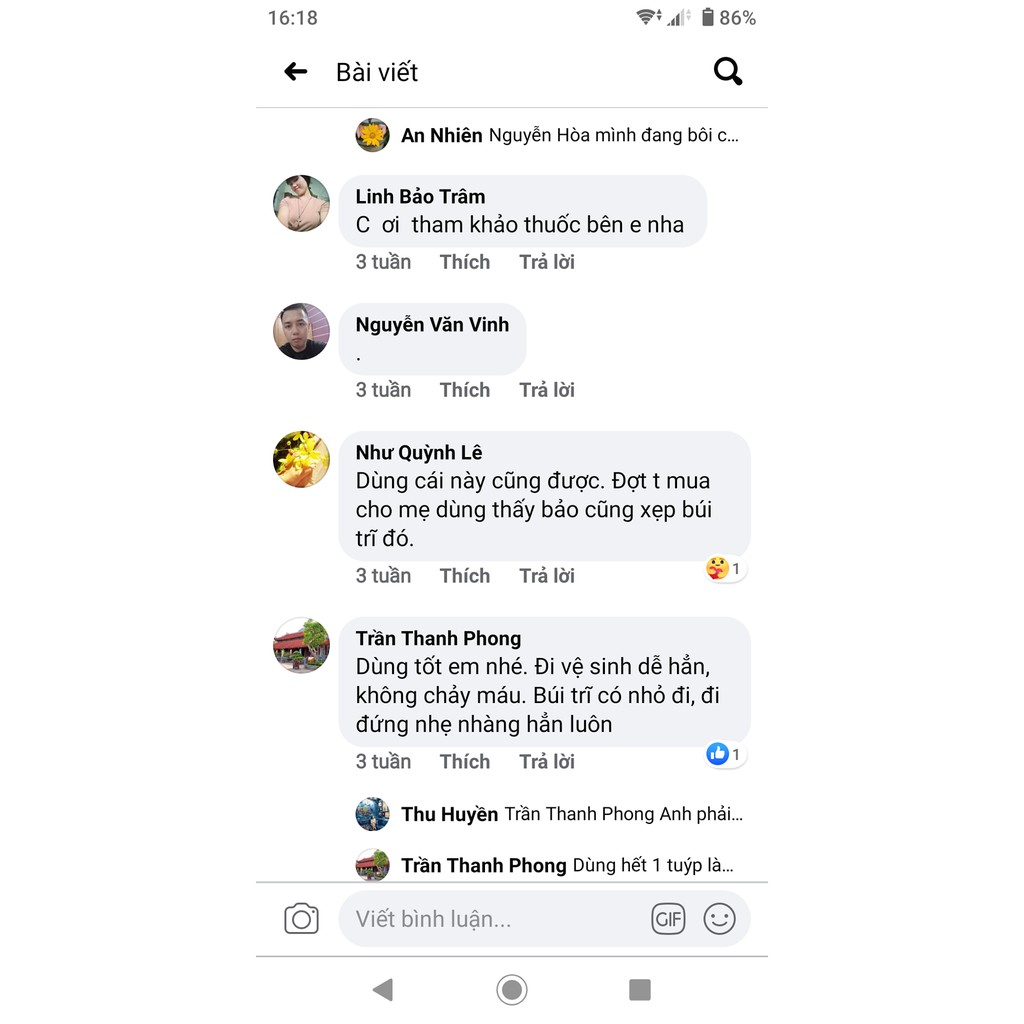Image resolution: width=1024 pixels, height=1024 pixels.
Task: Like Nguyễn Văn Vinh's comment with Thích
Action: click(464, 390)
